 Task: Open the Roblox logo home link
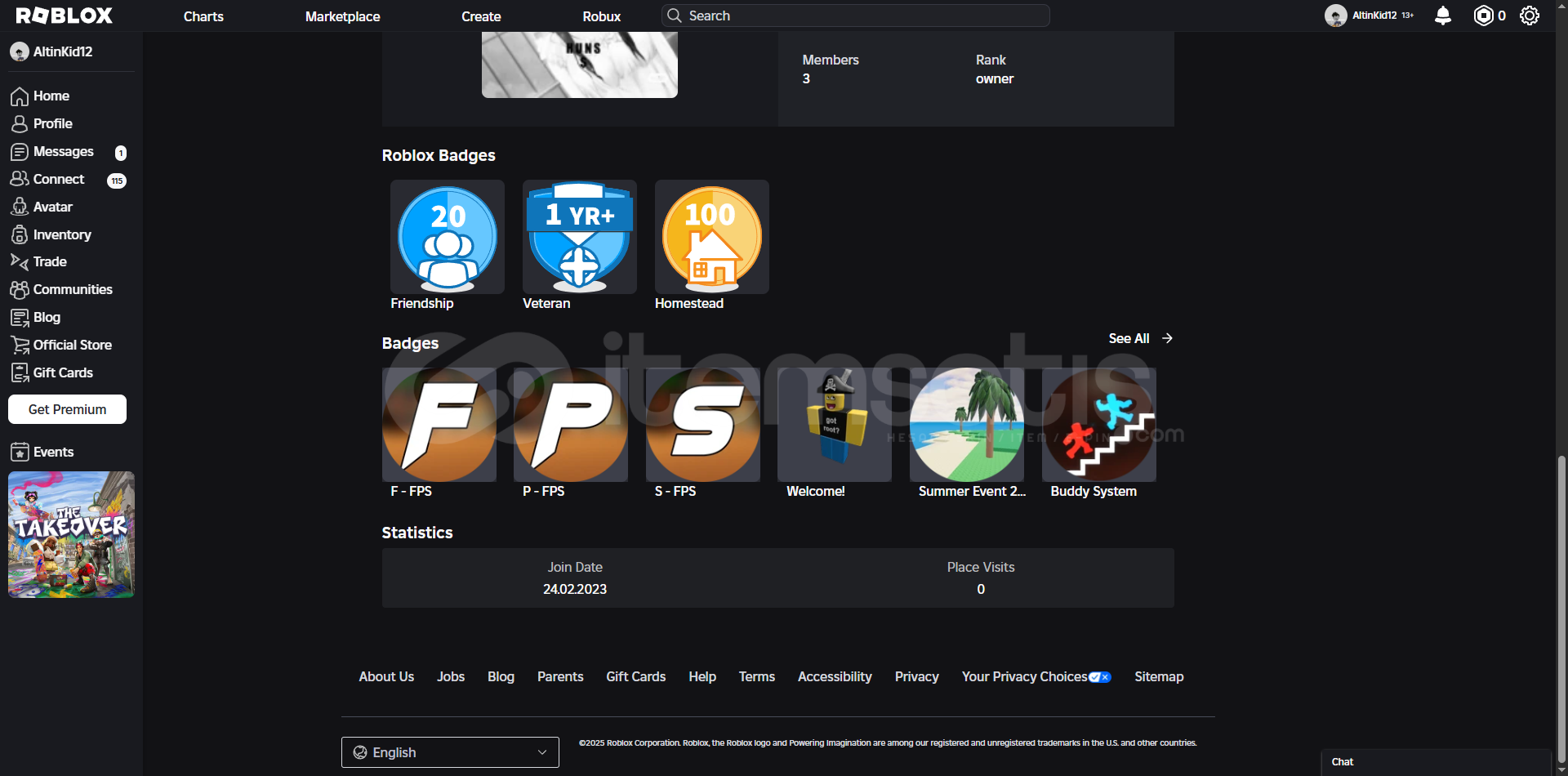pyautogui.click(x=65, y=16)
